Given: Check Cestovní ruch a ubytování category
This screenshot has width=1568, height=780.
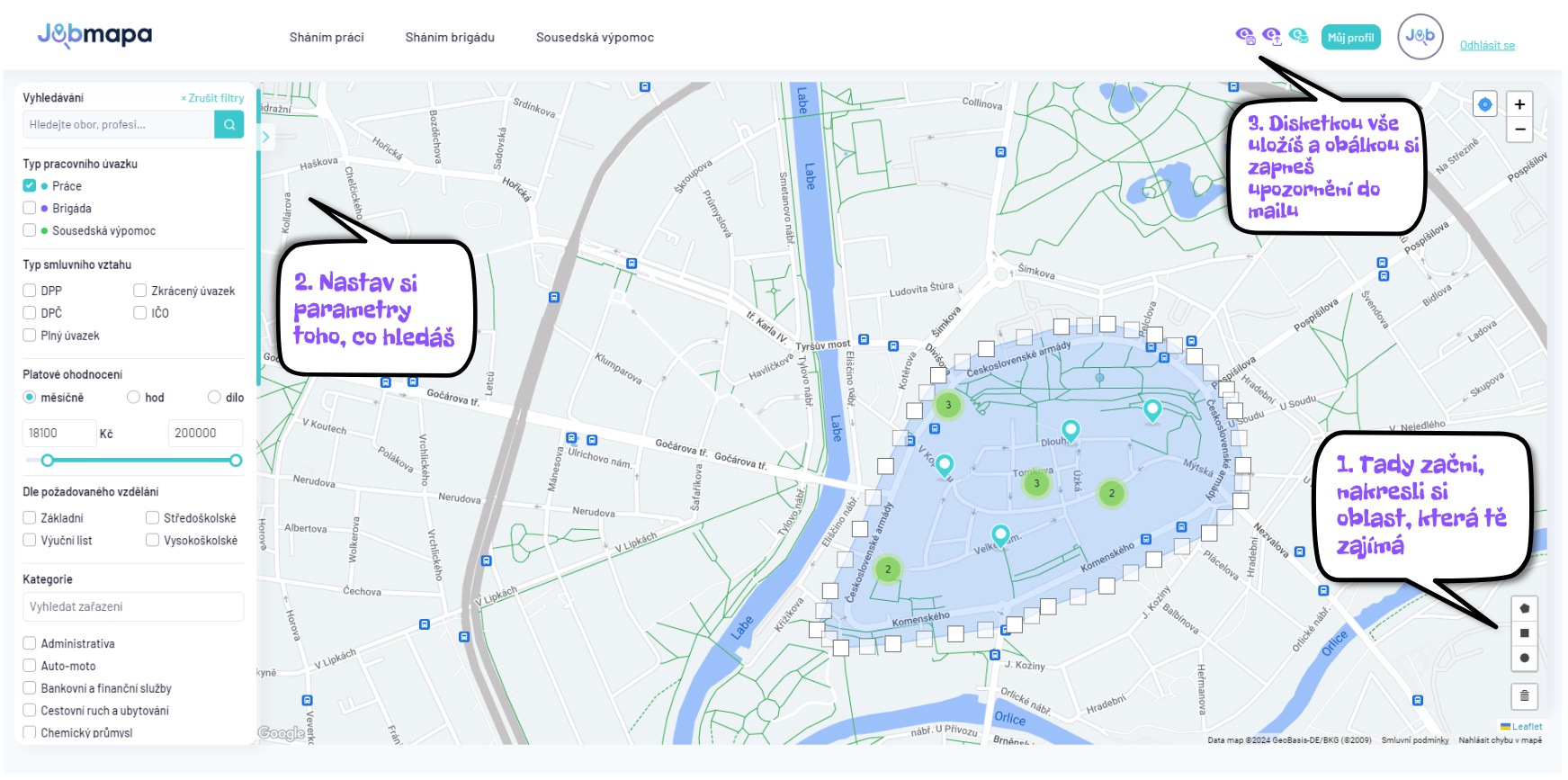Looking at the screenshot, I should tap(30, 711).
